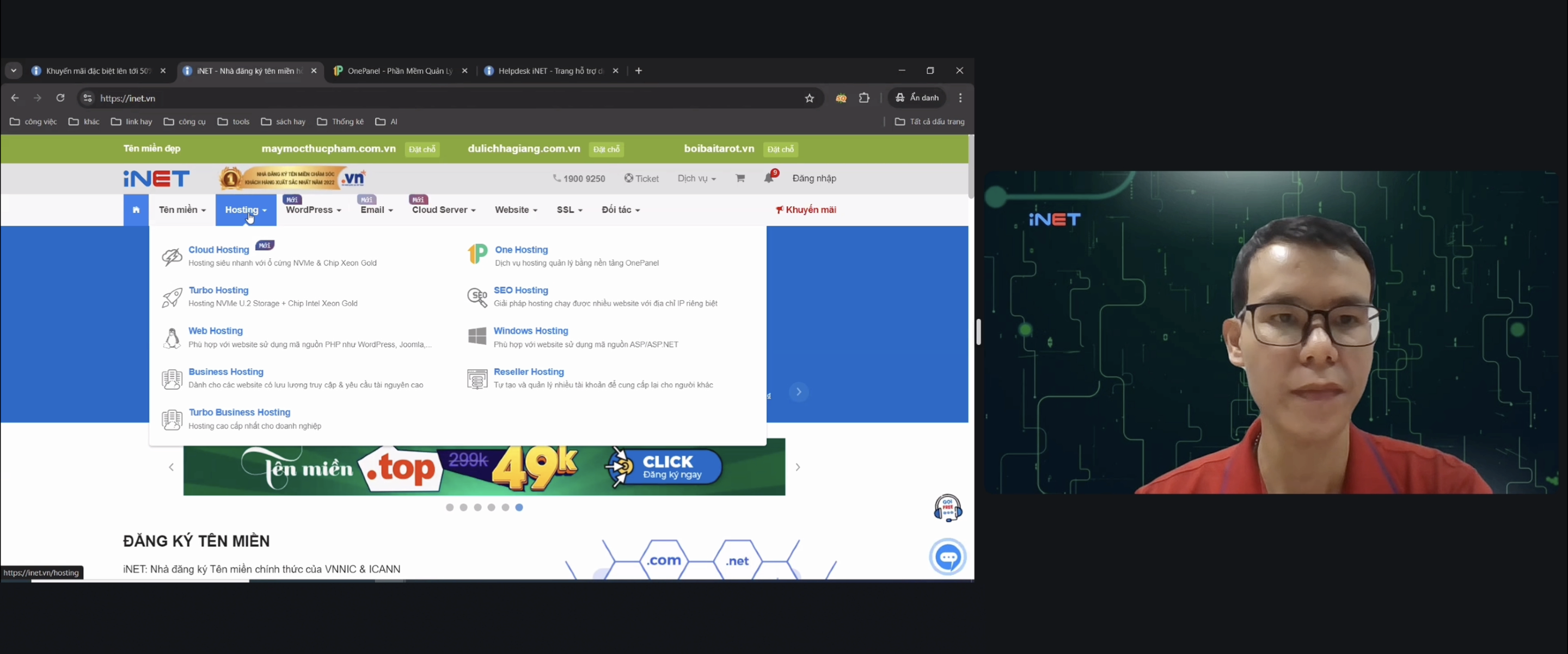View site information icon beside URL

(88, 98)
